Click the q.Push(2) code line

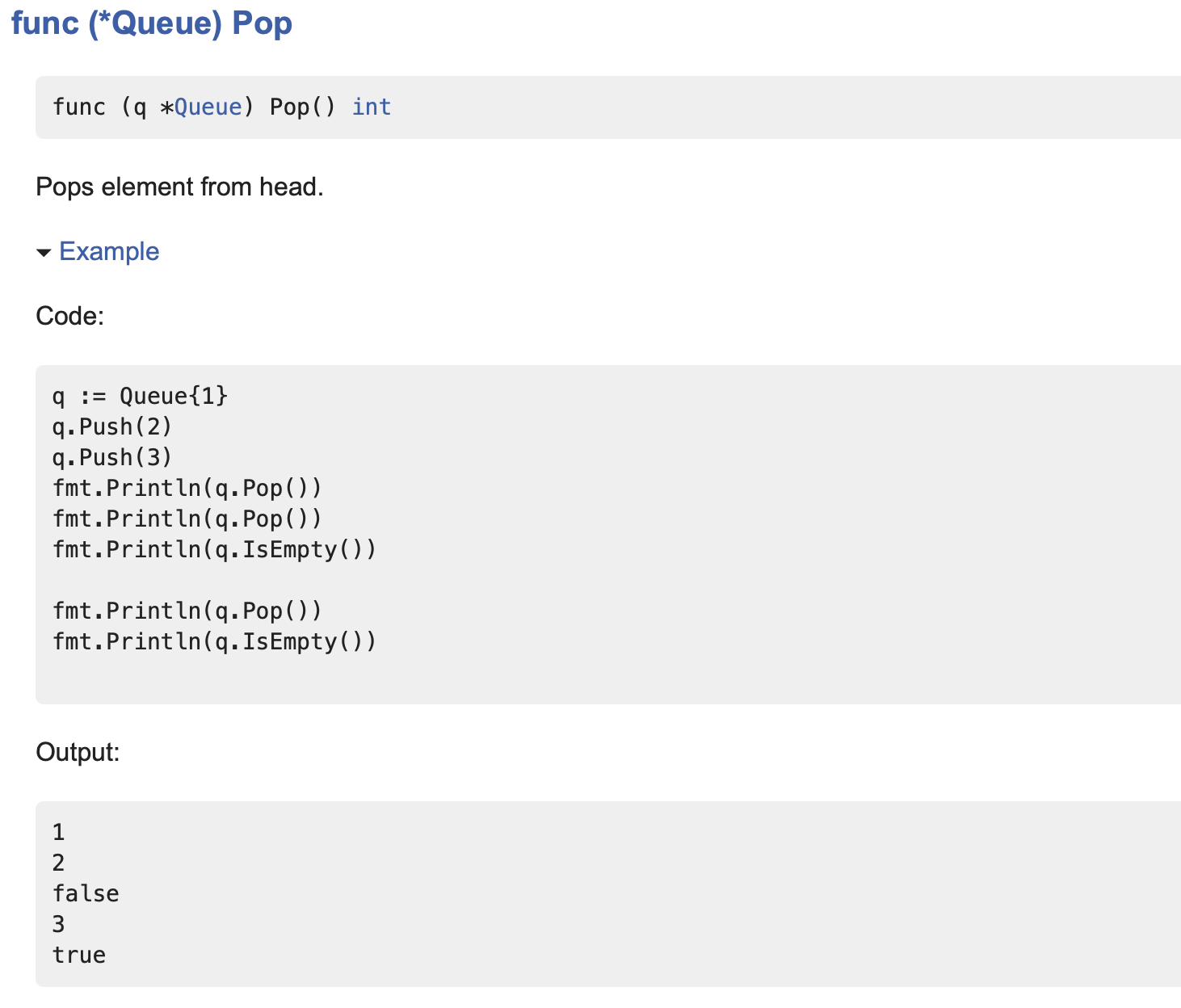point(112,427)
